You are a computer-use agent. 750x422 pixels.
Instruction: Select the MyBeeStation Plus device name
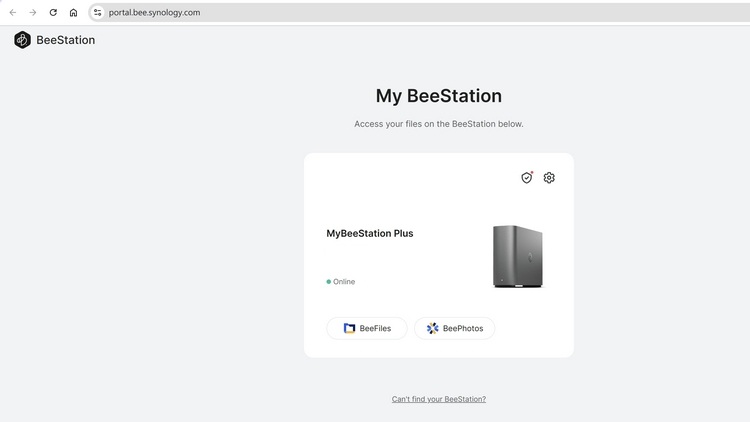point(370,233)
